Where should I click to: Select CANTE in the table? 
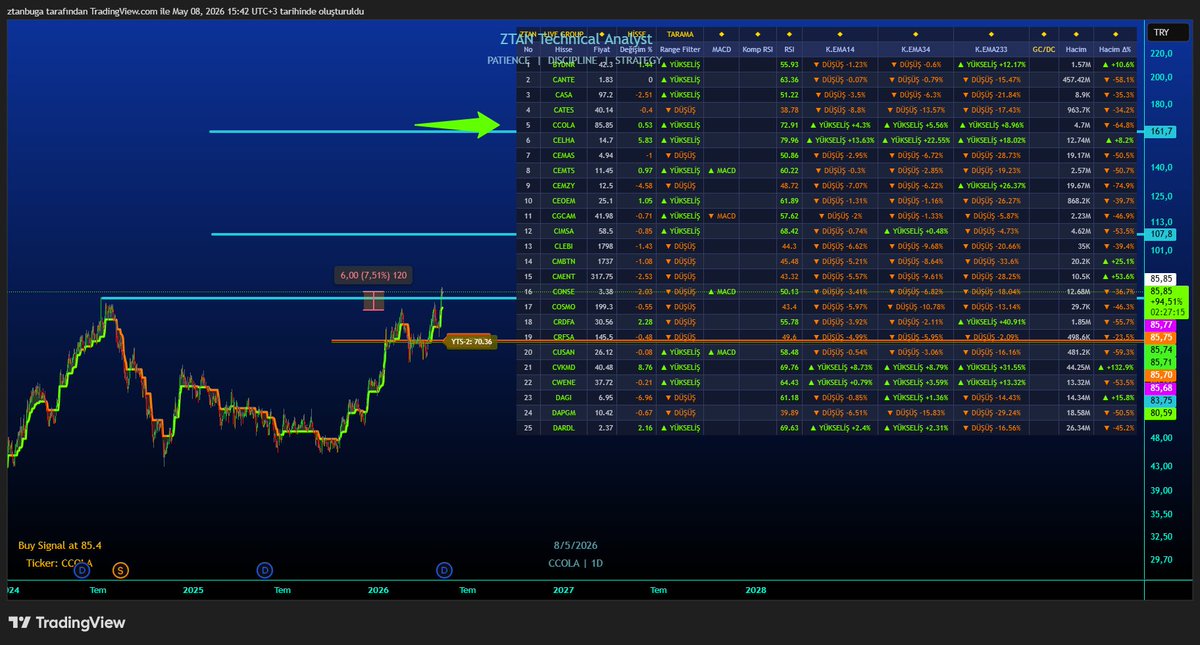point(564,79)
